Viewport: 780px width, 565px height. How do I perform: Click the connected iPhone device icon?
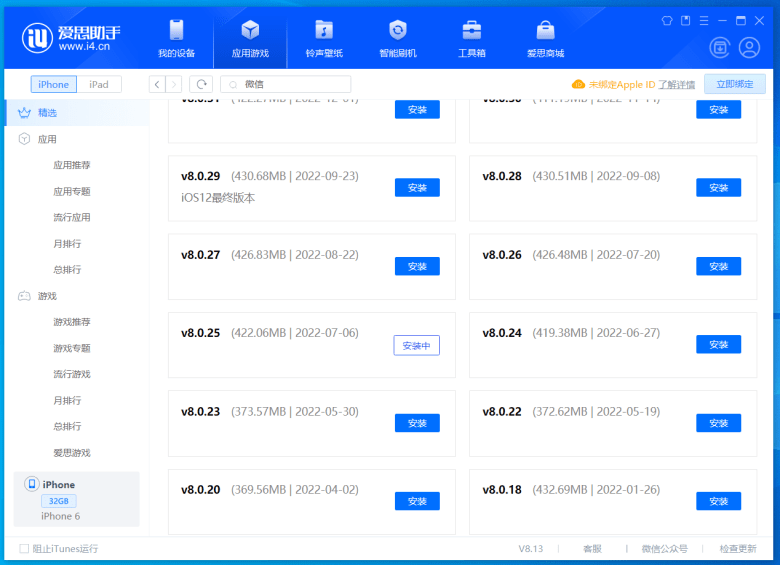pos(32,483)
